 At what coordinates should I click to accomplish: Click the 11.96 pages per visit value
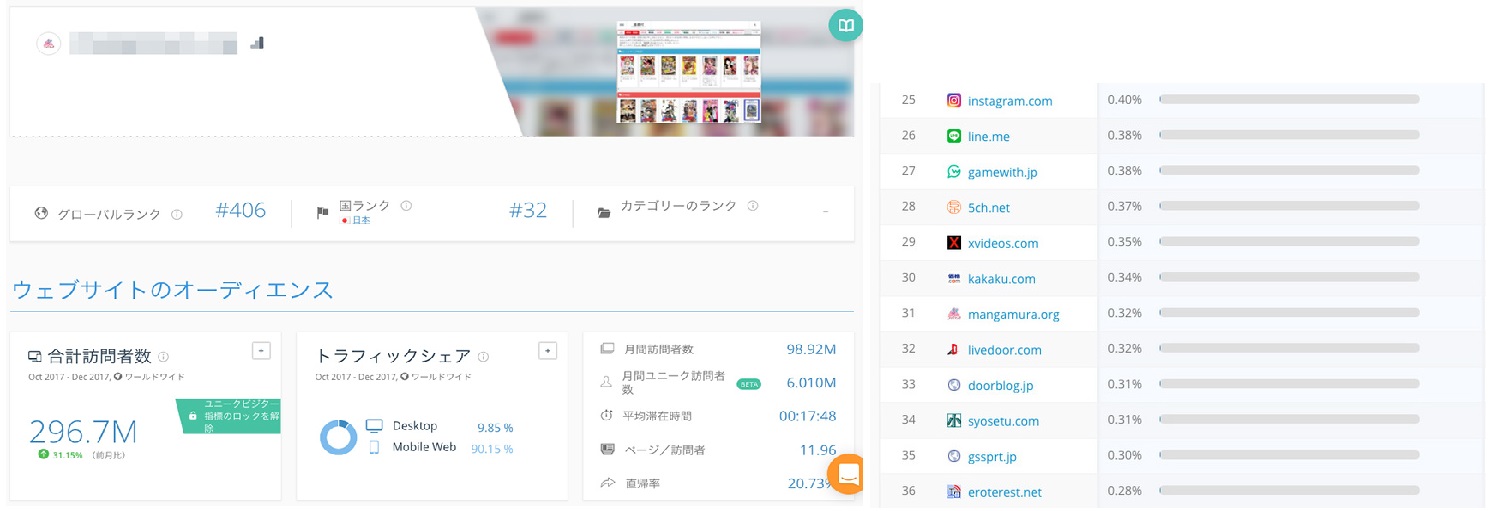point(818,450)
